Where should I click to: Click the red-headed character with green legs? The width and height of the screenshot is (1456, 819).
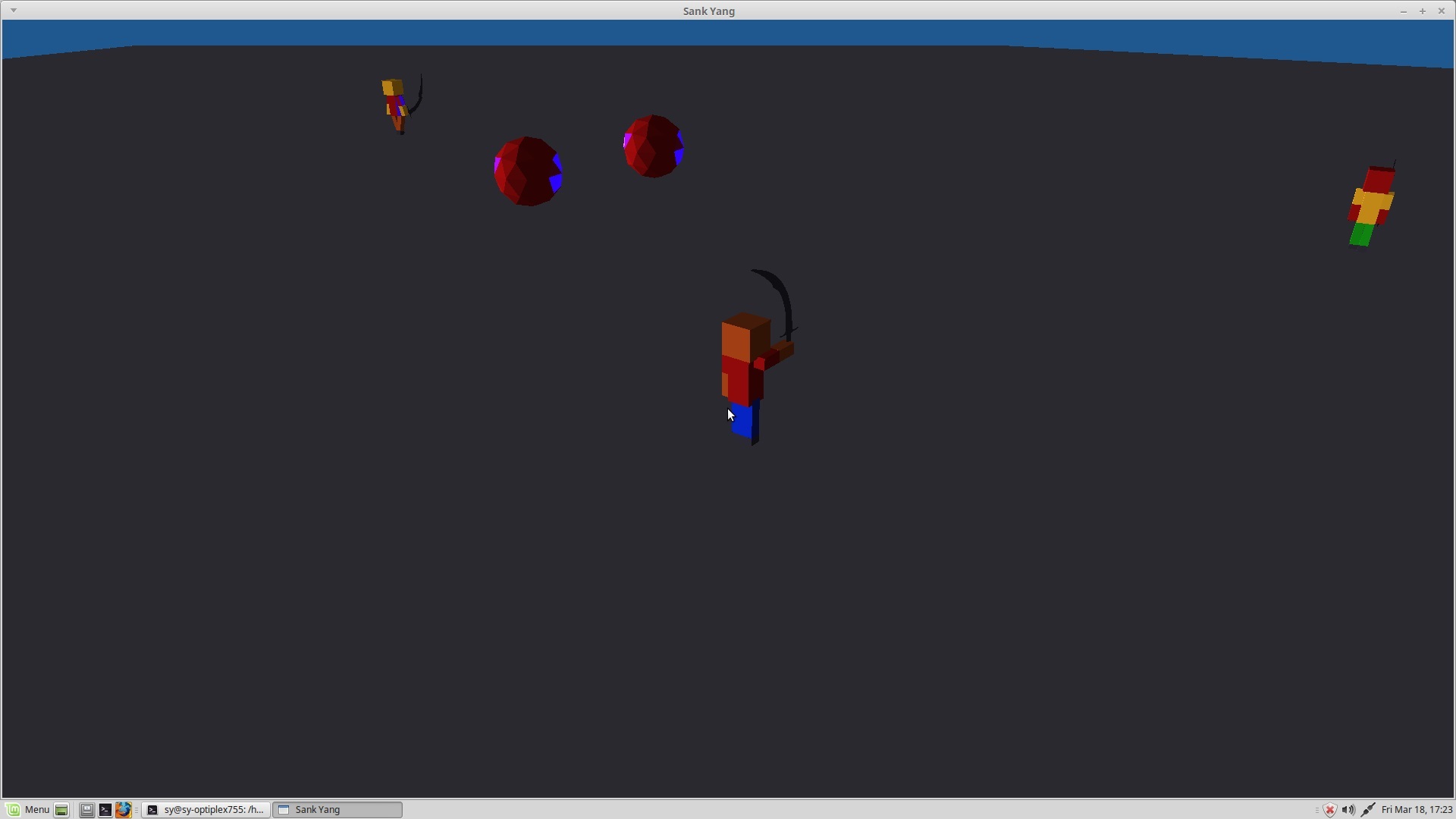1371,205
